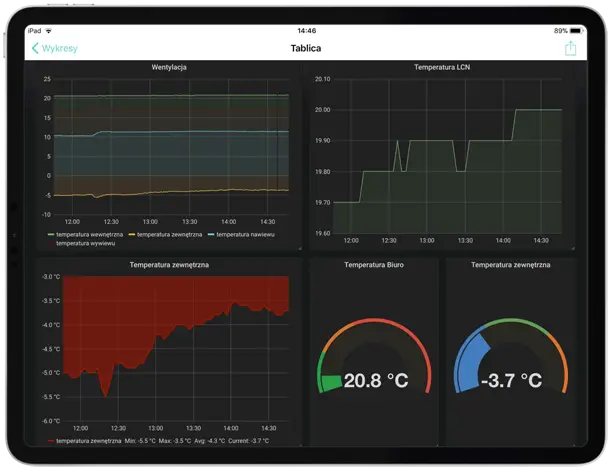Image resolution: width=612 pixels, height=471 pixels.
Task: Click the 20.8 °C gauge value
Action: tap(375, 381)
